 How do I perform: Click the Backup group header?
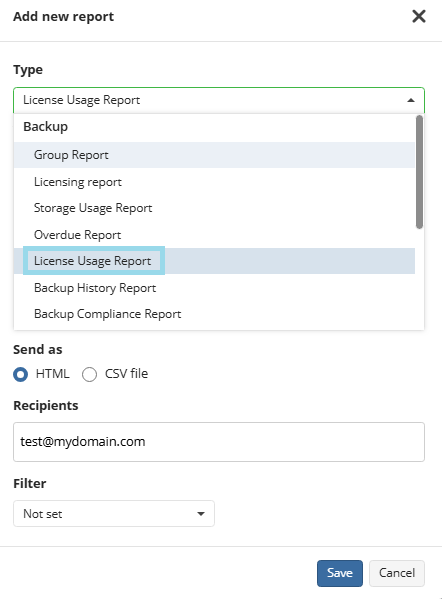(x=45, y=126)
